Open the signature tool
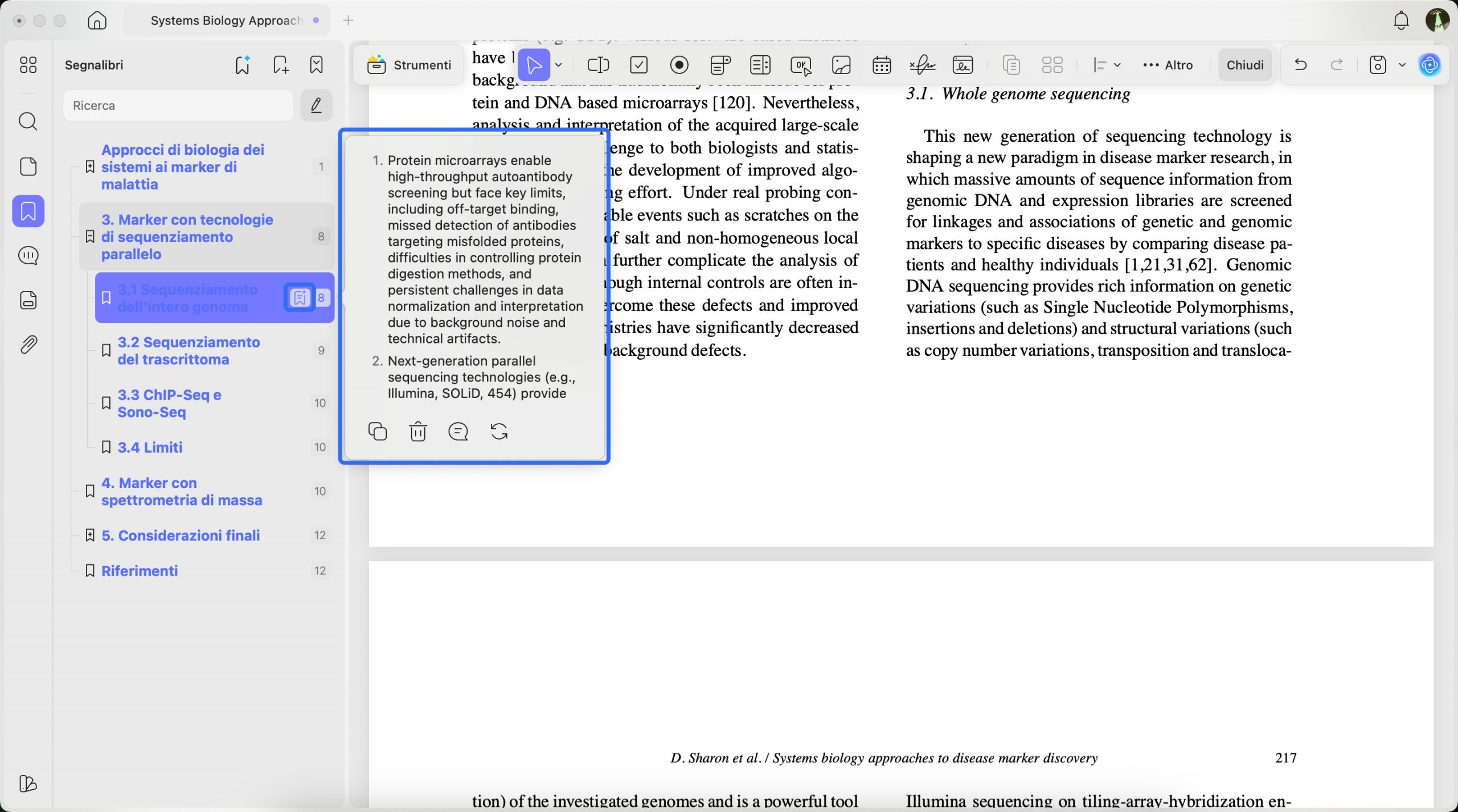 [x=922, y=65]
